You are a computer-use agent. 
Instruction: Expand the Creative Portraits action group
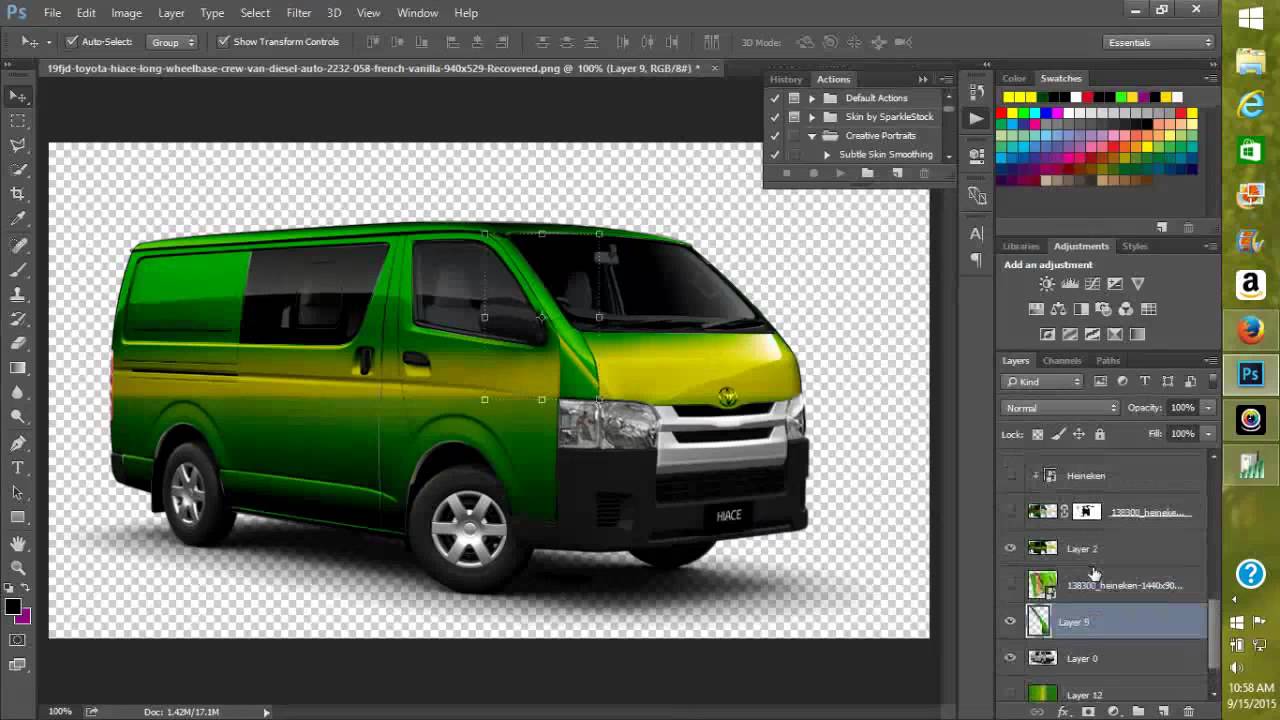pyautogui.click(x=812, y=135)
